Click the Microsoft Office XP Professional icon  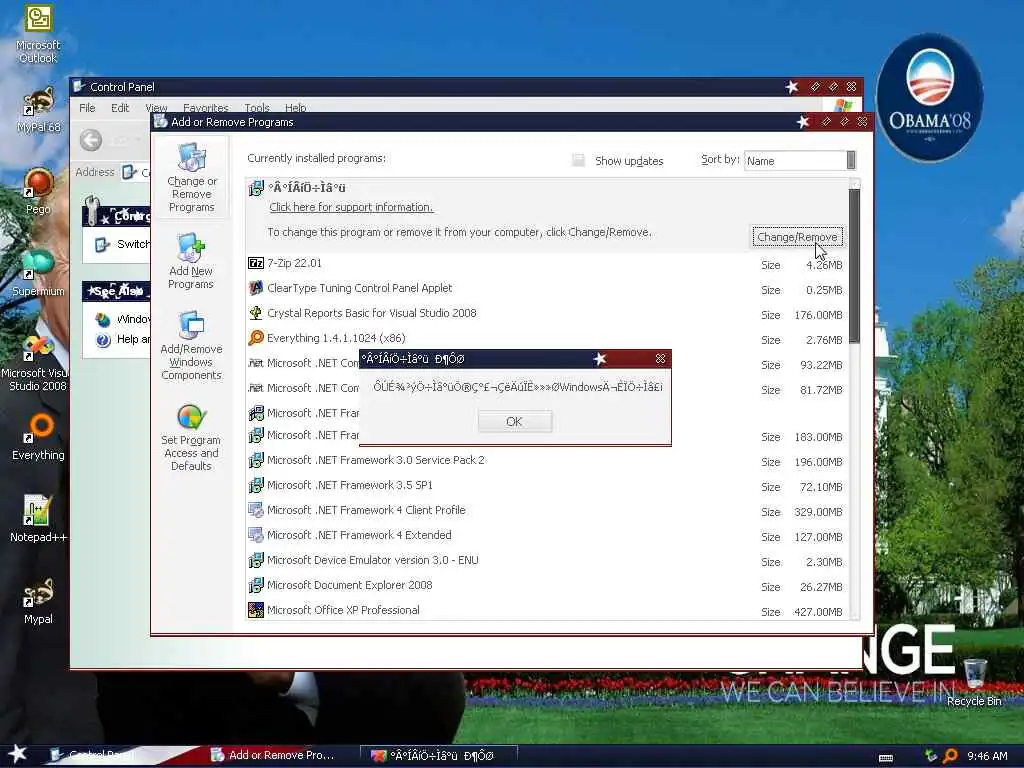pyautogui.click(x=256, y=610)
